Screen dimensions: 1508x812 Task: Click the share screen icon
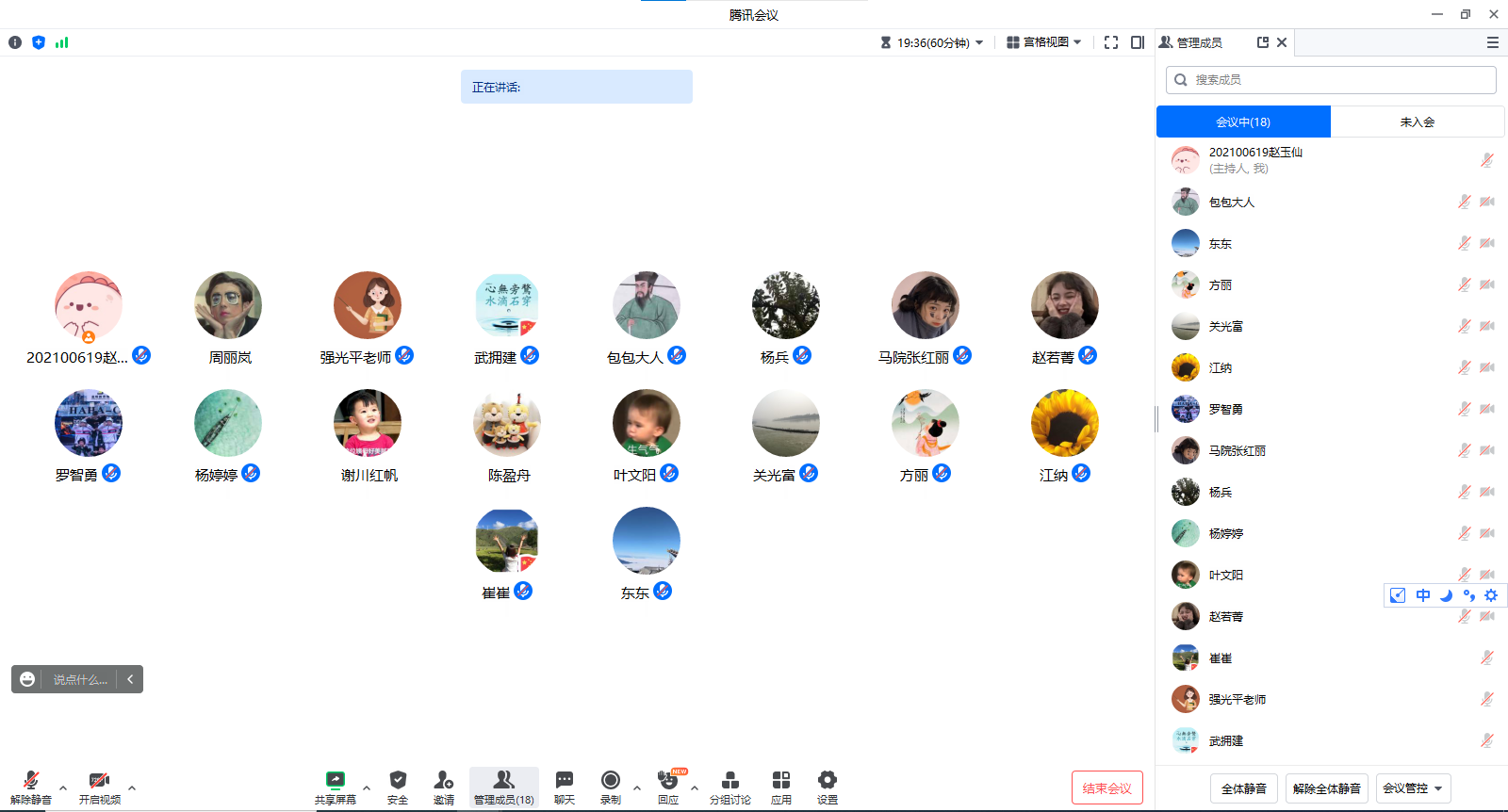[335, 781]
